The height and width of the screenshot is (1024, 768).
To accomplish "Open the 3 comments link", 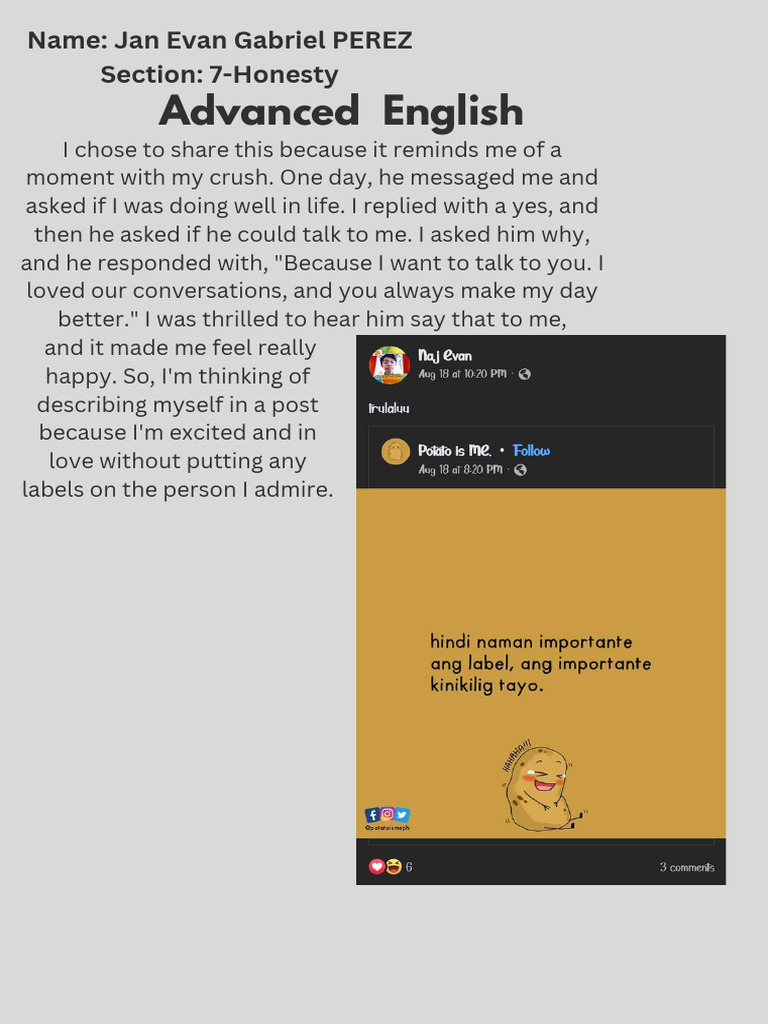I will (687, 867).
